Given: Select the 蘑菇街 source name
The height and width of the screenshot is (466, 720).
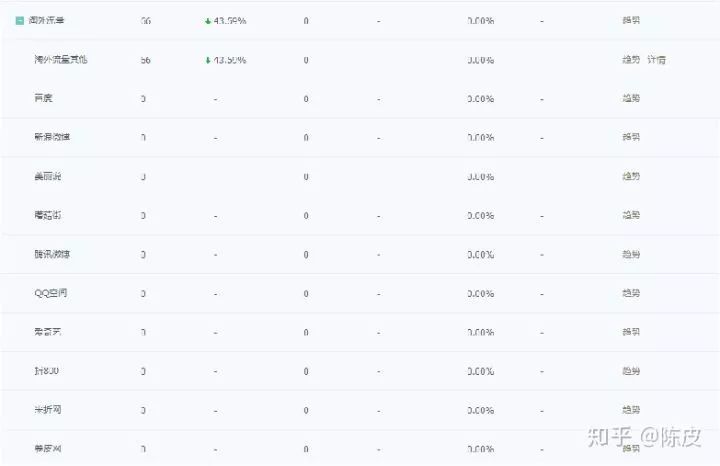Looking at the screenshot, I should tap(47, 215).
